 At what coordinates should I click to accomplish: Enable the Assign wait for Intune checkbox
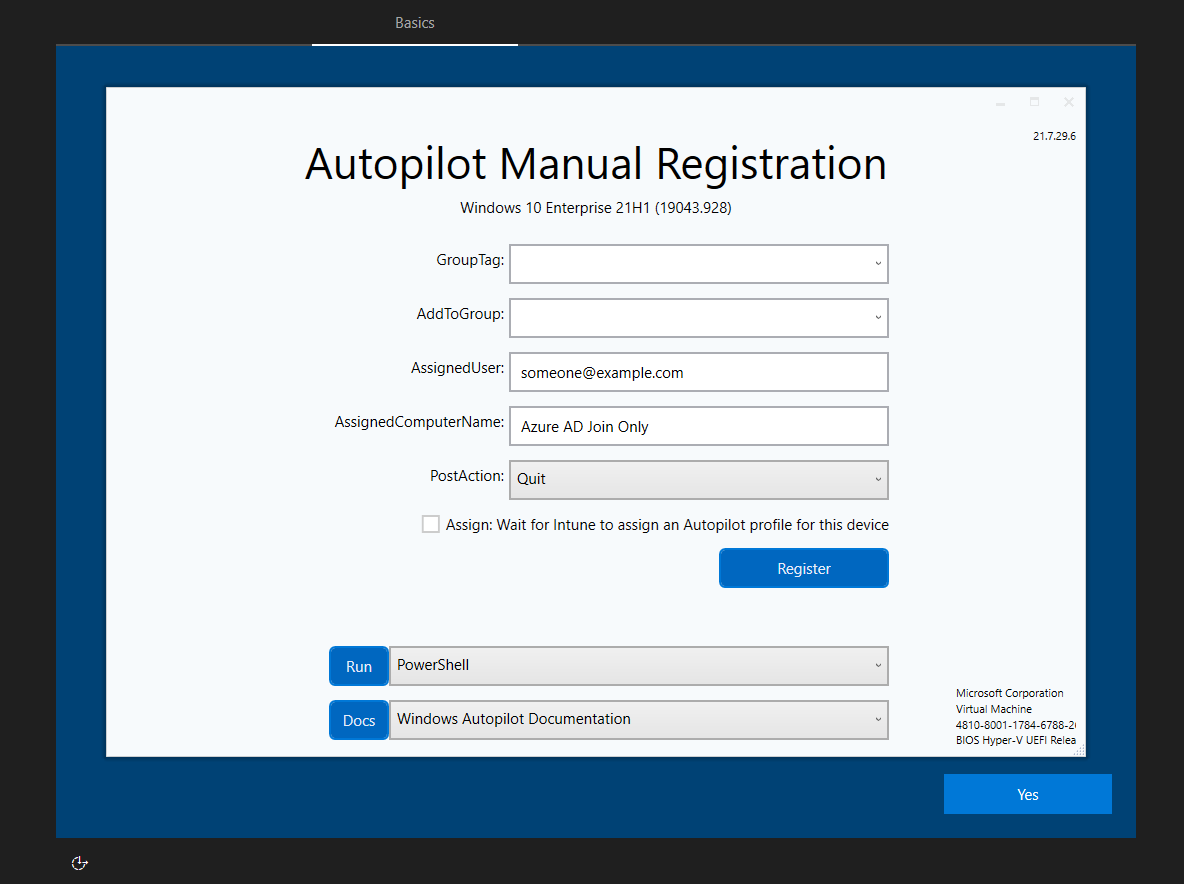point(430,524)
